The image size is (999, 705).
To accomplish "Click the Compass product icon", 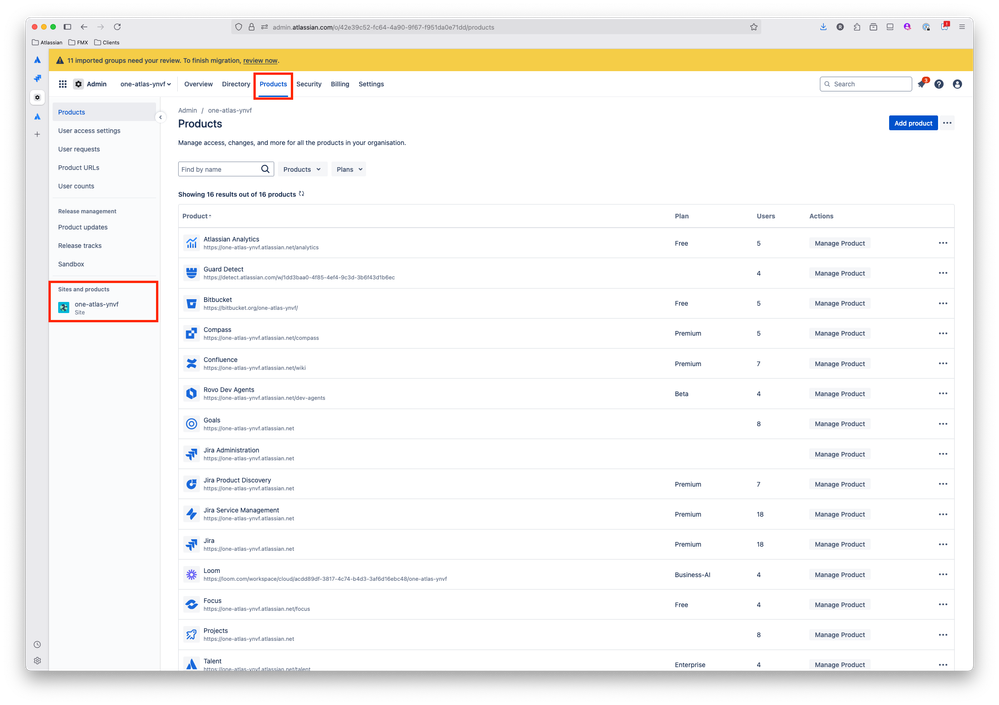I will (x=191, y=333).
